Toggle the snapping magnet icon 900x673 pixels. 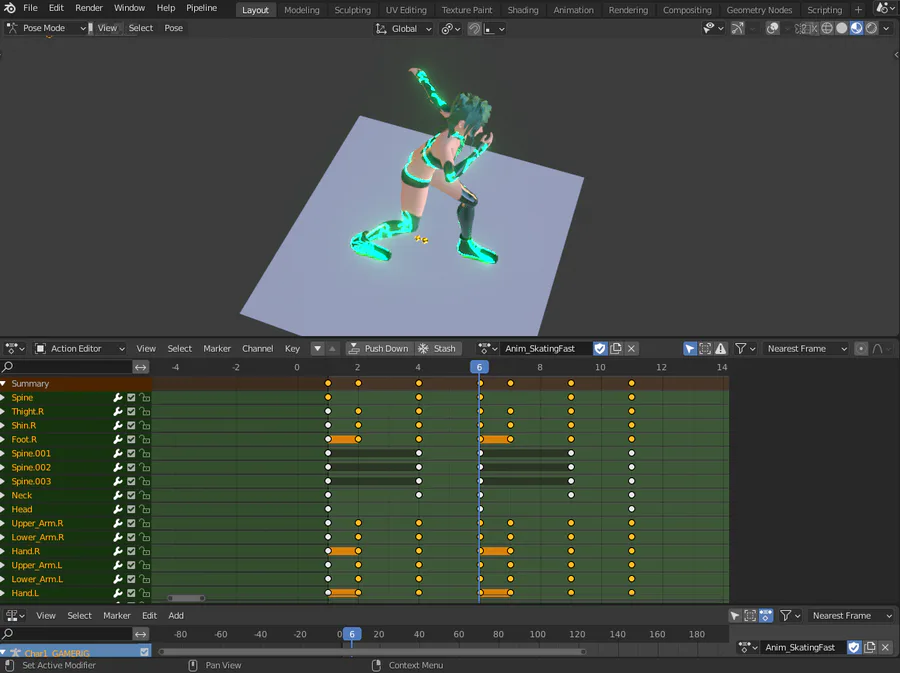(474, 29)
